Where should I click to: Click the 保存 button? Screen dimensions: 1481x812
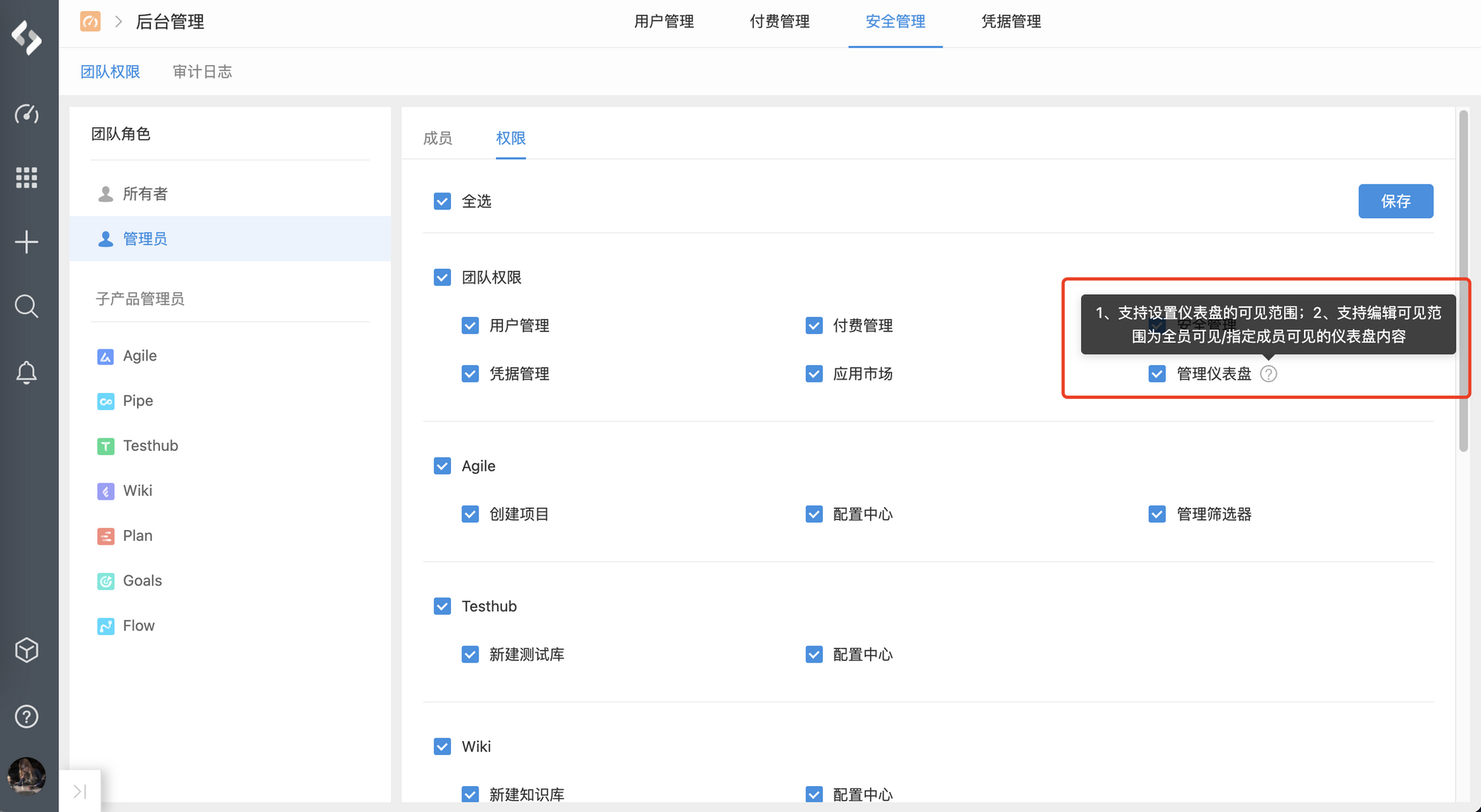click(x=1396, y=201)
